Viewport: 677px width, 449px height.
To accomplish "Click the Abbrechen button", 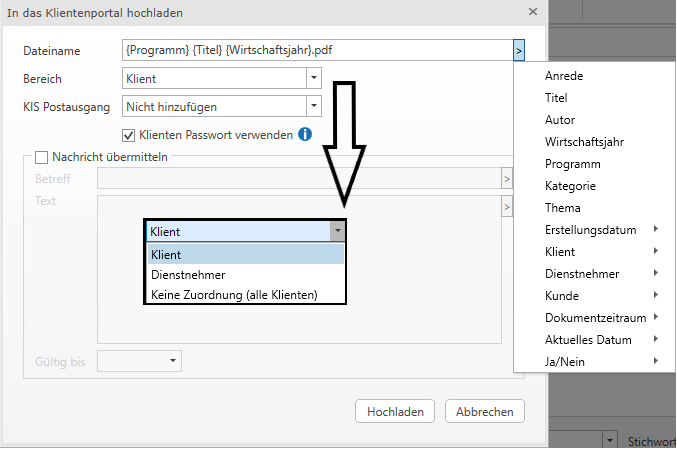I will click(x=485, y=411).
